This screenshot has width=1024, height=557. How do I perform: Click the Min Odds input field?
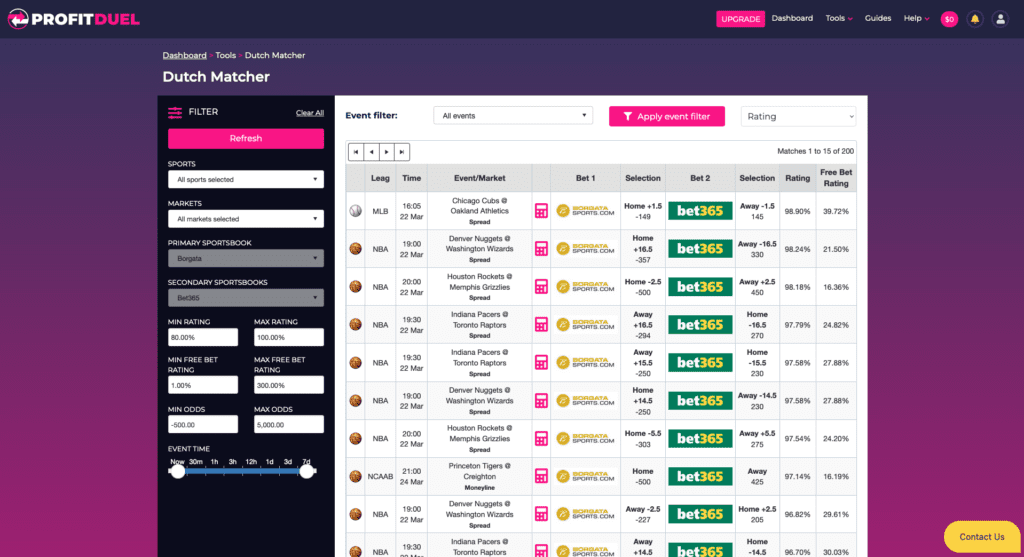point(203,424)
